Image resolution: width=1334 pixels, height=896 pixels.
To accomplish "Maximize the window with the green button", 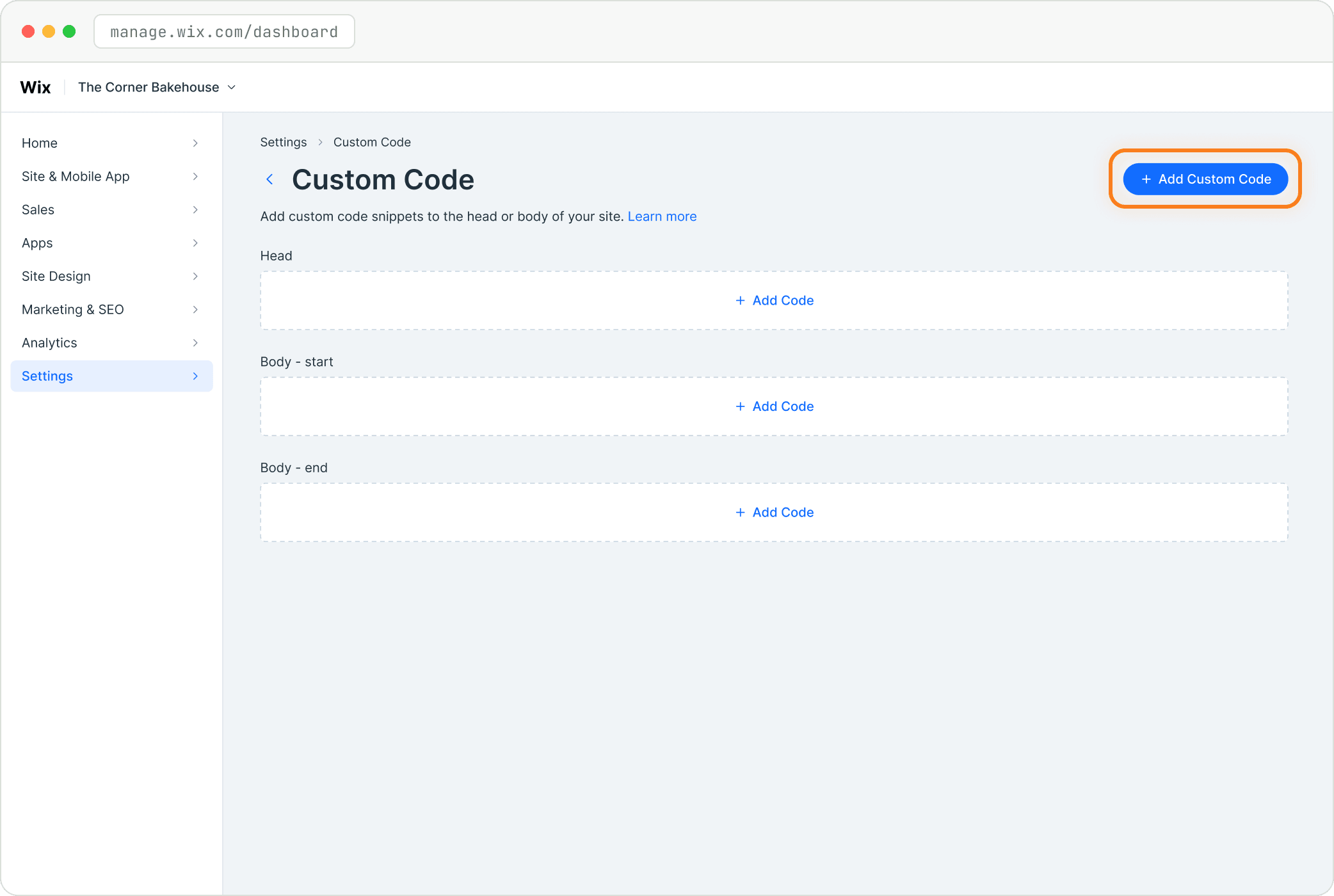I will tap(69, 31).
